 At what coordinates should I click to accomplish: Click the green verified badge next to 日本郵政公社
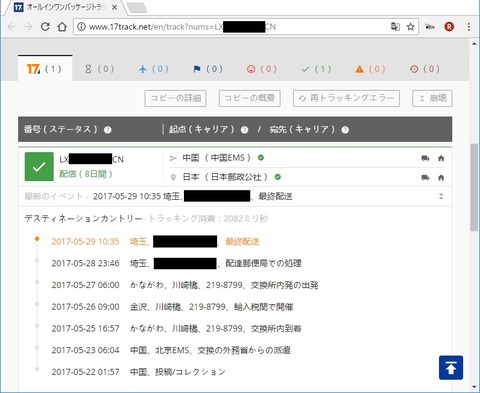(278, 177)
